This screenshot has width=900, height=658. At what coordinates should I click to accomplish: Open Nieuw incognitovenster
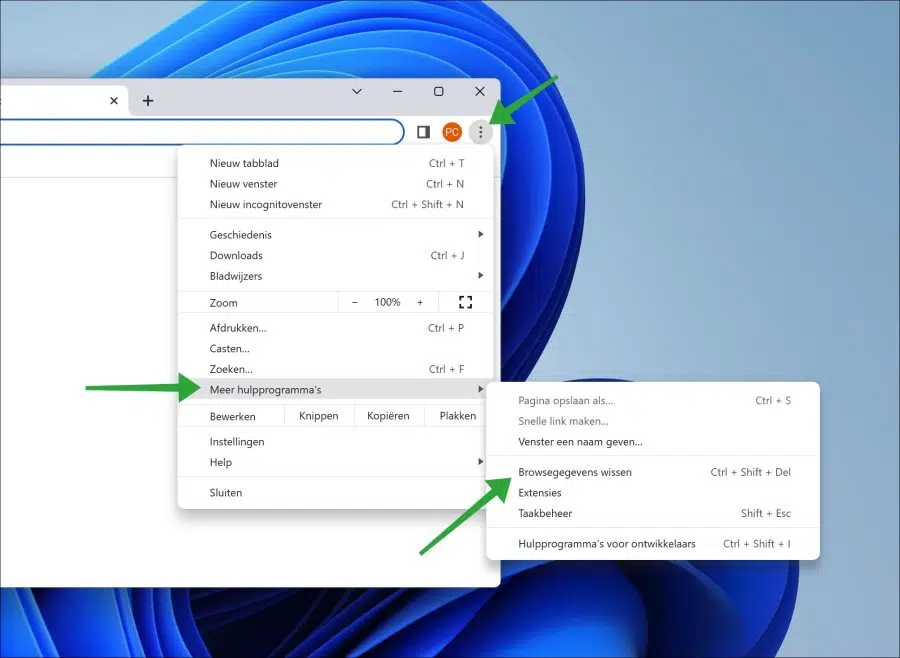tap(336, 204)
